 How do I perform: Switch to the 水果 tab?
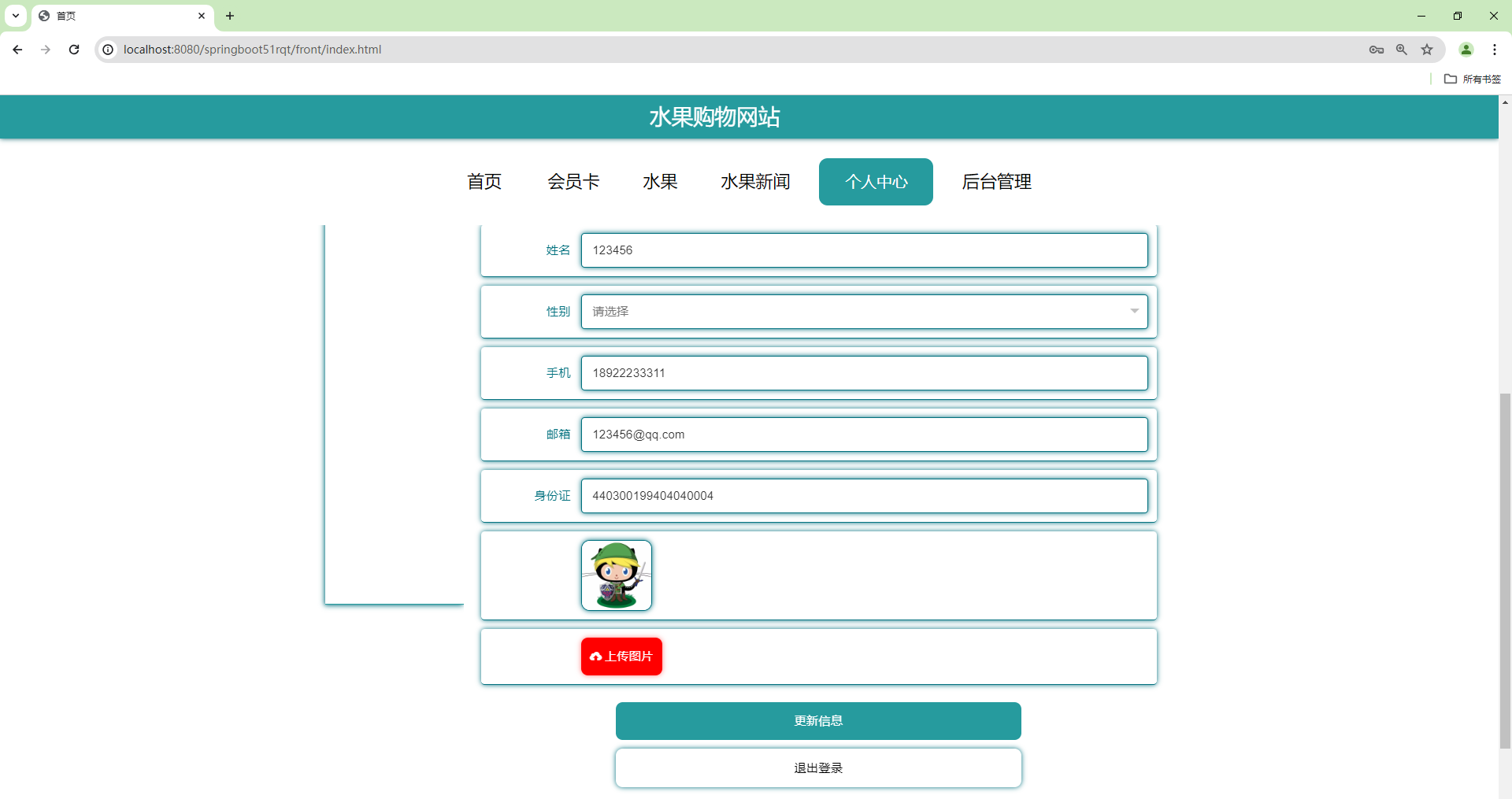click(660, 181)
